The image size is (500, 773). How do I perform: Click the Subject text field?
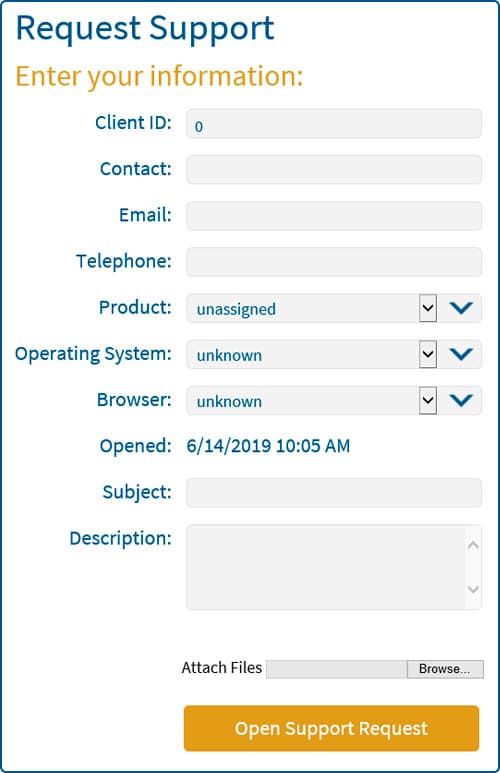click(x=334, y=492)
